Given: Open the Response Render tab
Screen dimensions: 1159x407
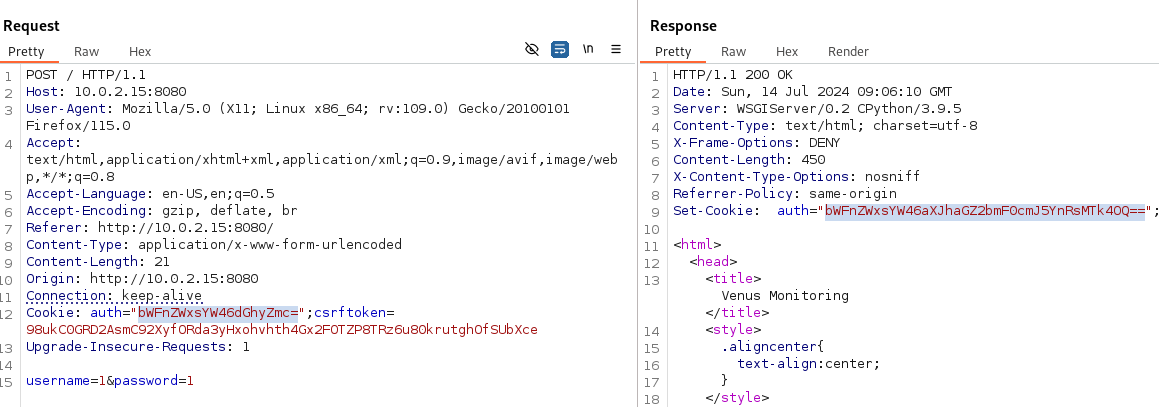Looking at the screenshot, I should click(848, 51).
